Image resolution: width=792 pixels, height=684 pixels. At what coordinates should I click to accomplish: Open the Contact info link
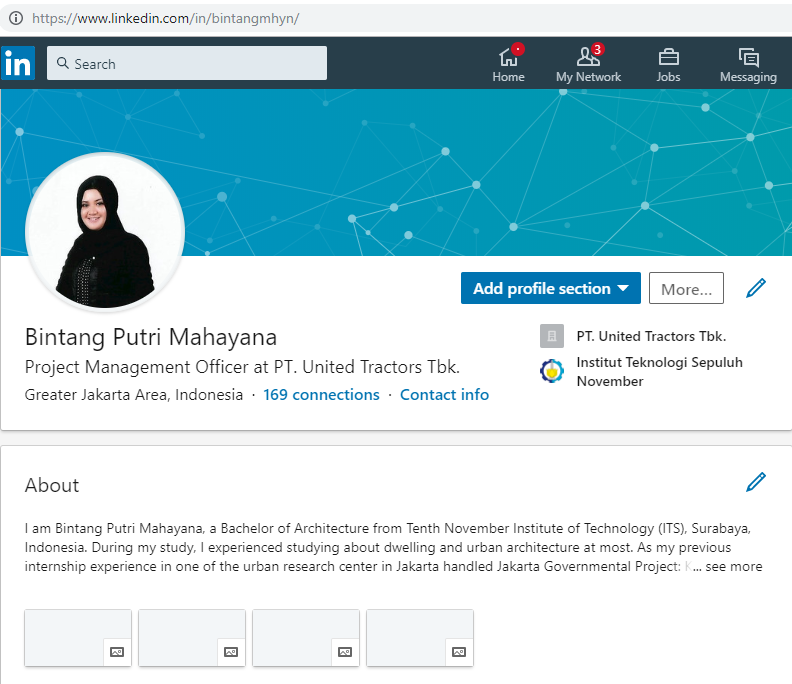[x=444, y=395]
